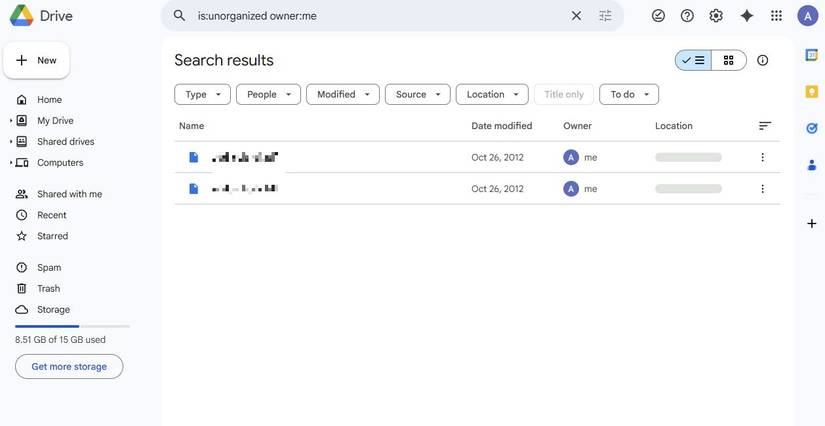Open advanced search options sliders icon
The height and width of the screenshot is (426, 825).
coord(606,16)
